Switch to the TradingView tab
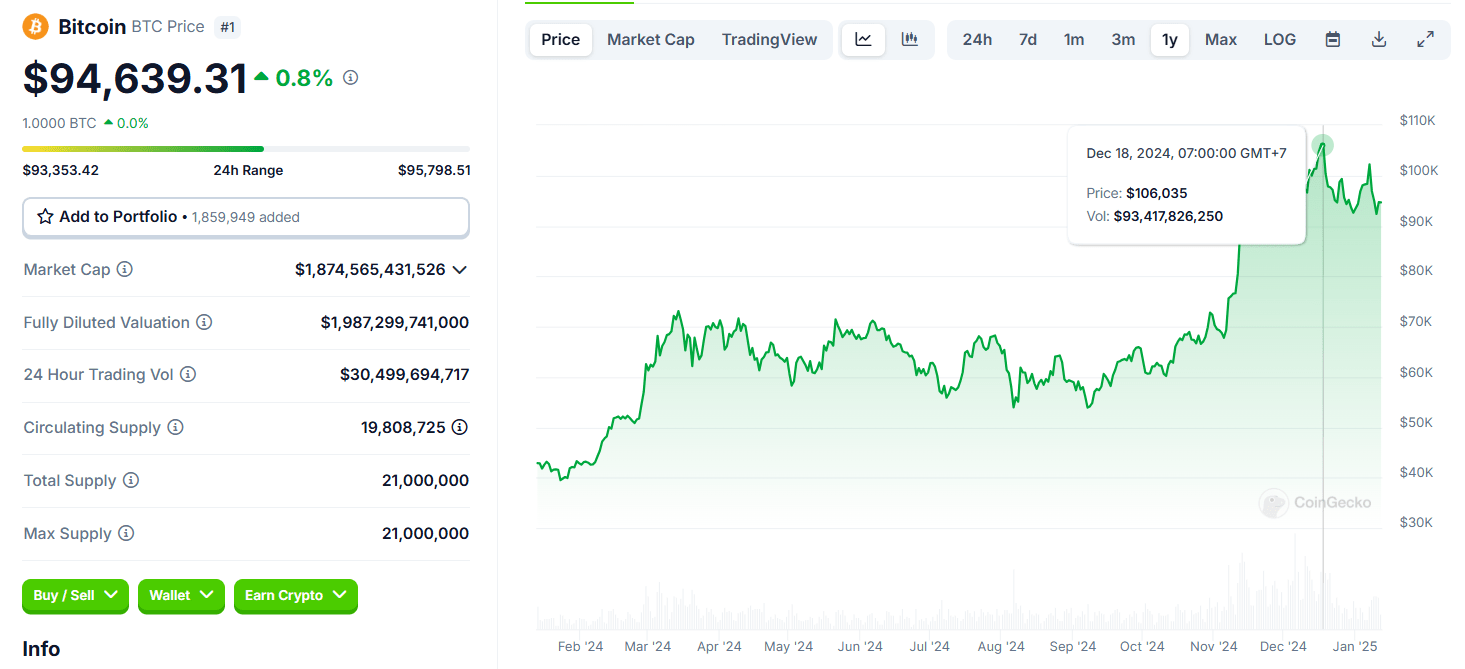Image resolution: width=1465 pixels, height=669 pixels. click(769, 39)
